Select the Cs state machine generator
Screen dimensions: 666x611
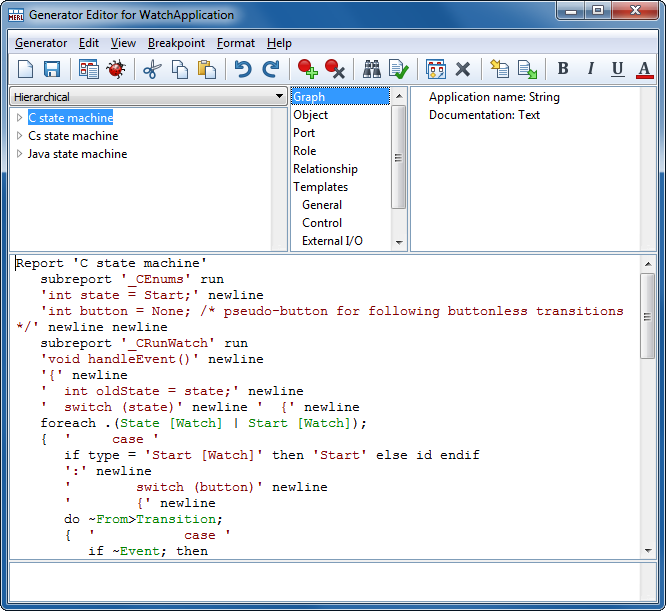72,136
